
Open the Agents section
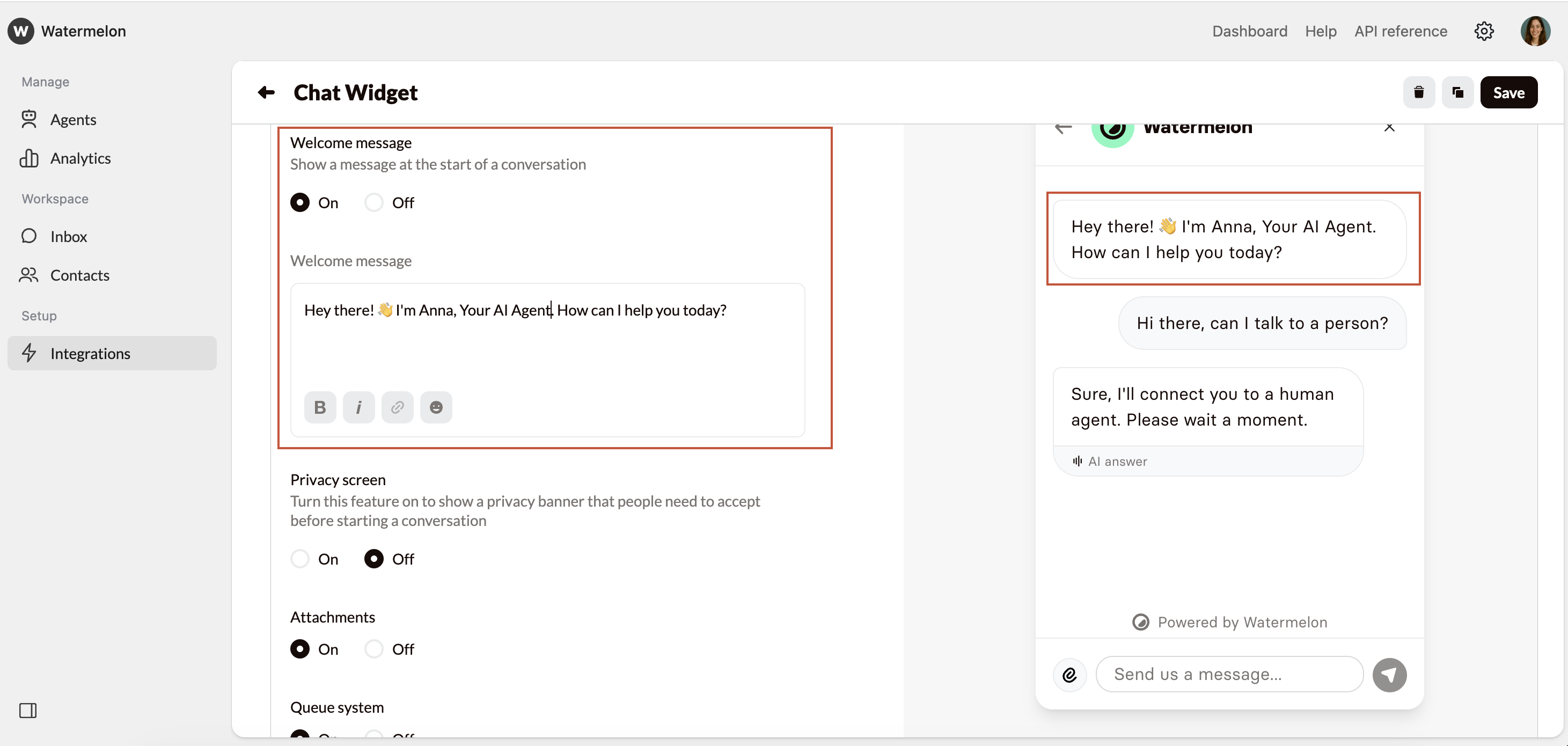(73, 120)
